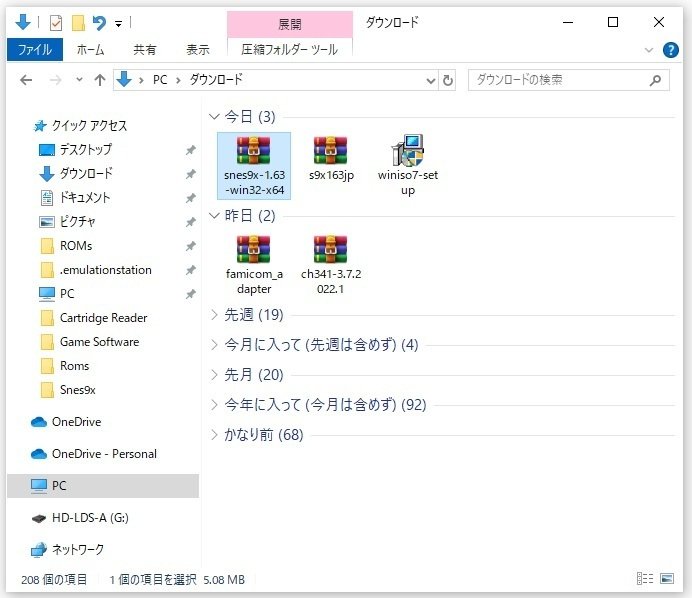Image resolution: width=692 pixels, height=598 pixels.
Task: Select the famicom_adapter archive
Action: pyautogui.click(x=254, y=265)
